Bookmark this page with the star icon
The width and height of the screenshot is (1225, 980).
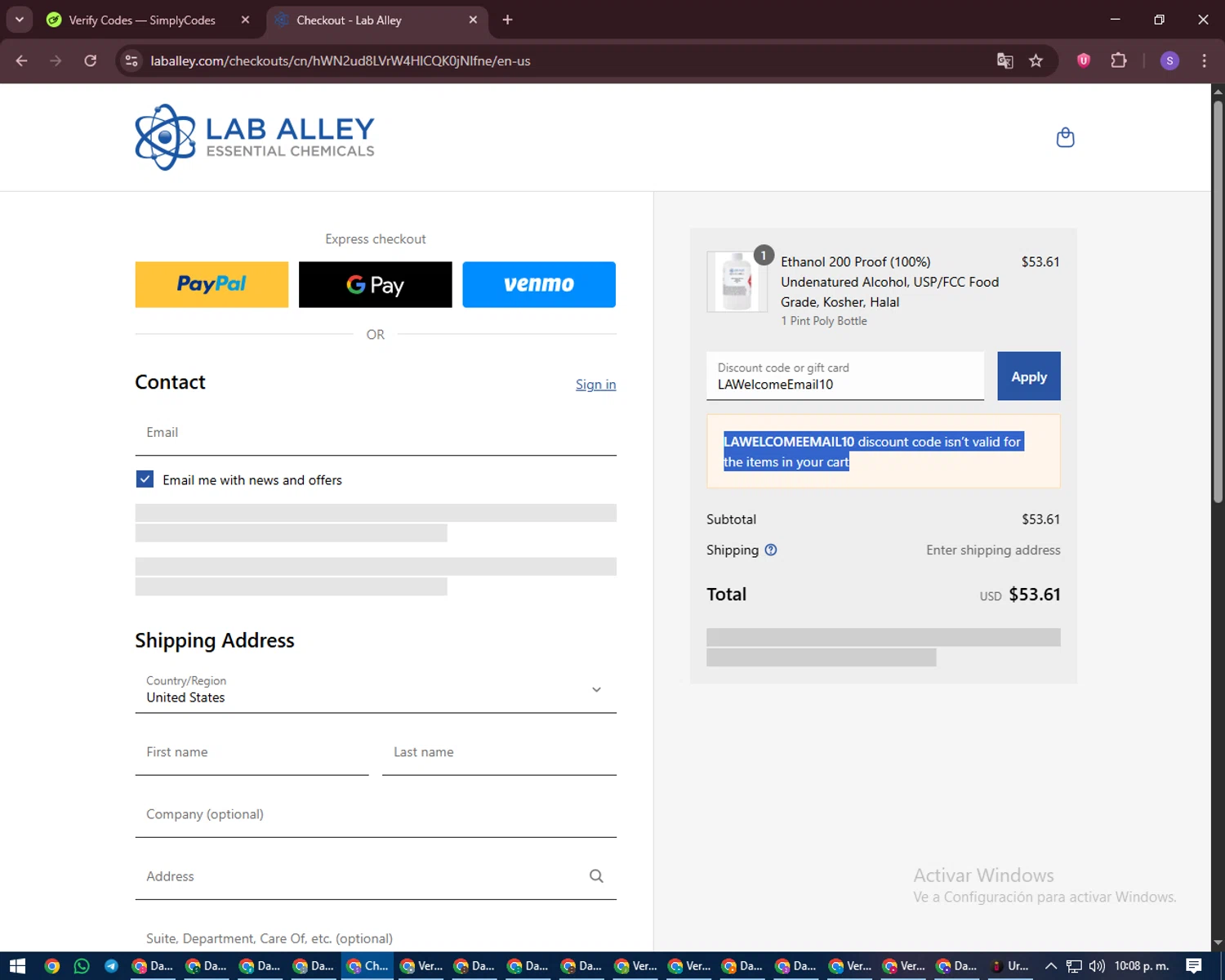pyautogui.click(x=1036, y=60)
